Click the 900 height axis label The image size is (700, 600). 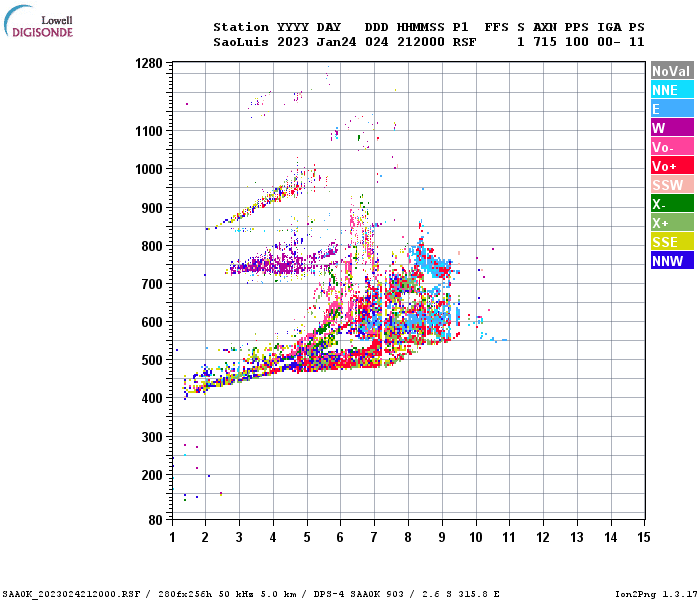[x=152, y=208]
